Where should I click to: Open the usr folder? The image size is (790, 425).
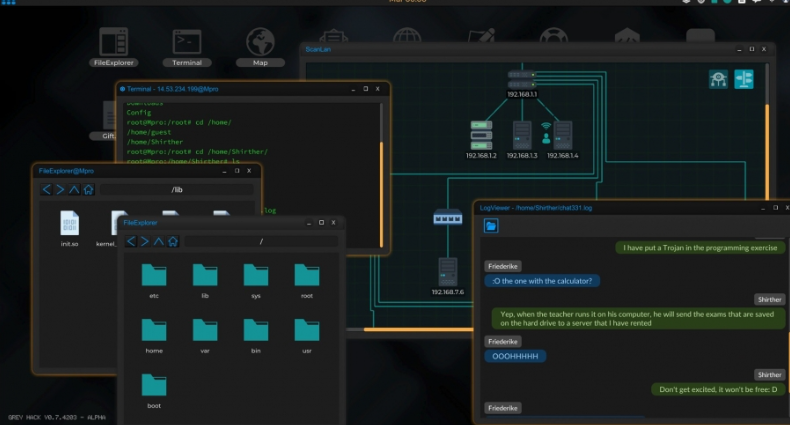[307, 336]
